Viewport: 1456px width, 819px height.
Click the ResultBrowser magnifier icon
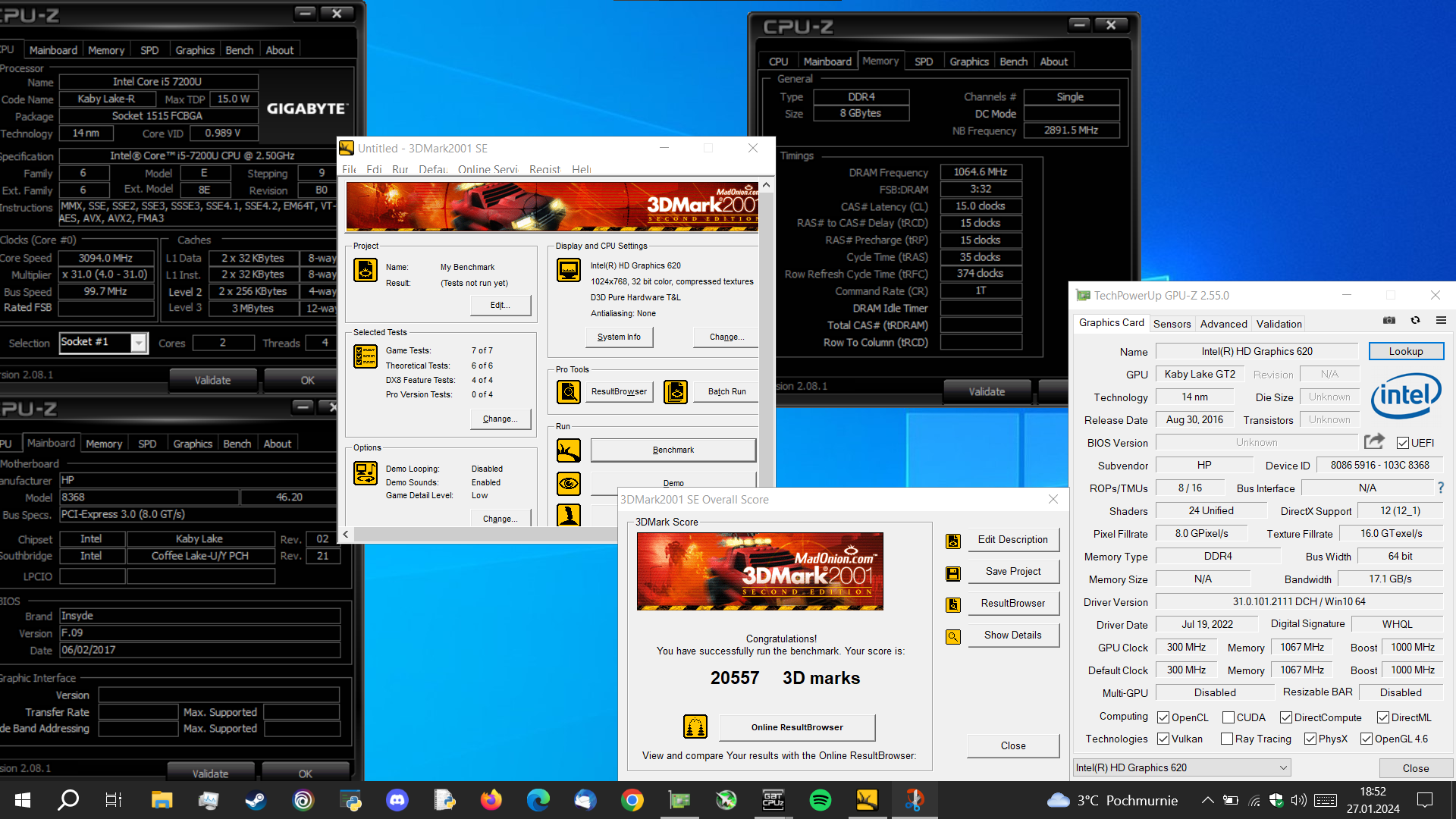click(569, 392)
